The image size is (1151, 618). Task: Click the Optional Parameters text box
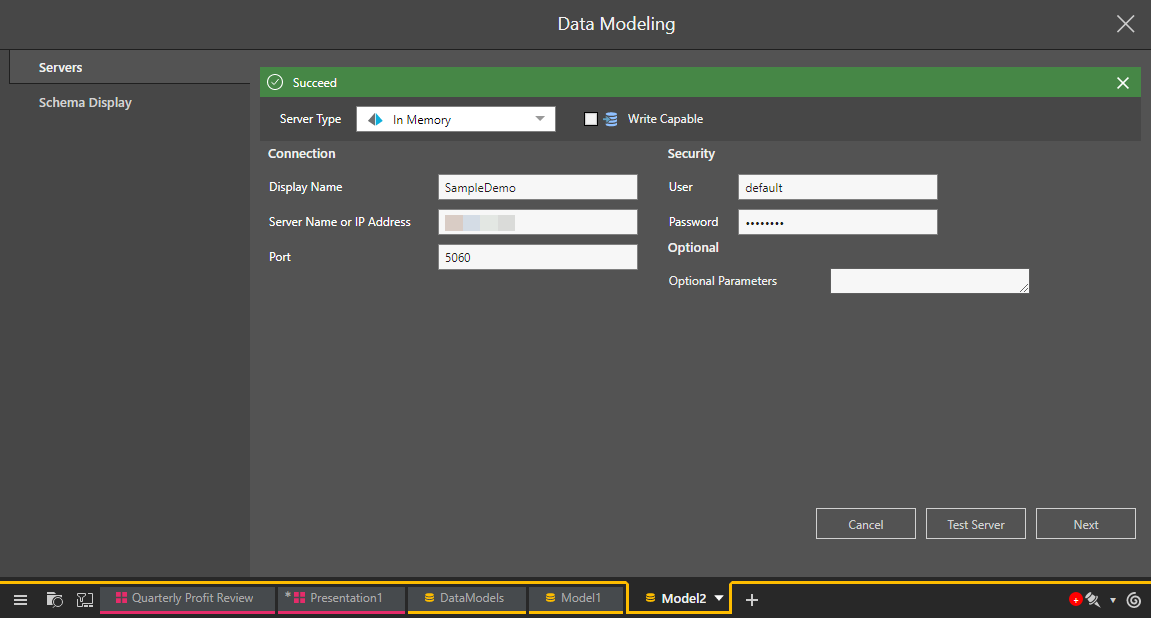pos(929,281)
